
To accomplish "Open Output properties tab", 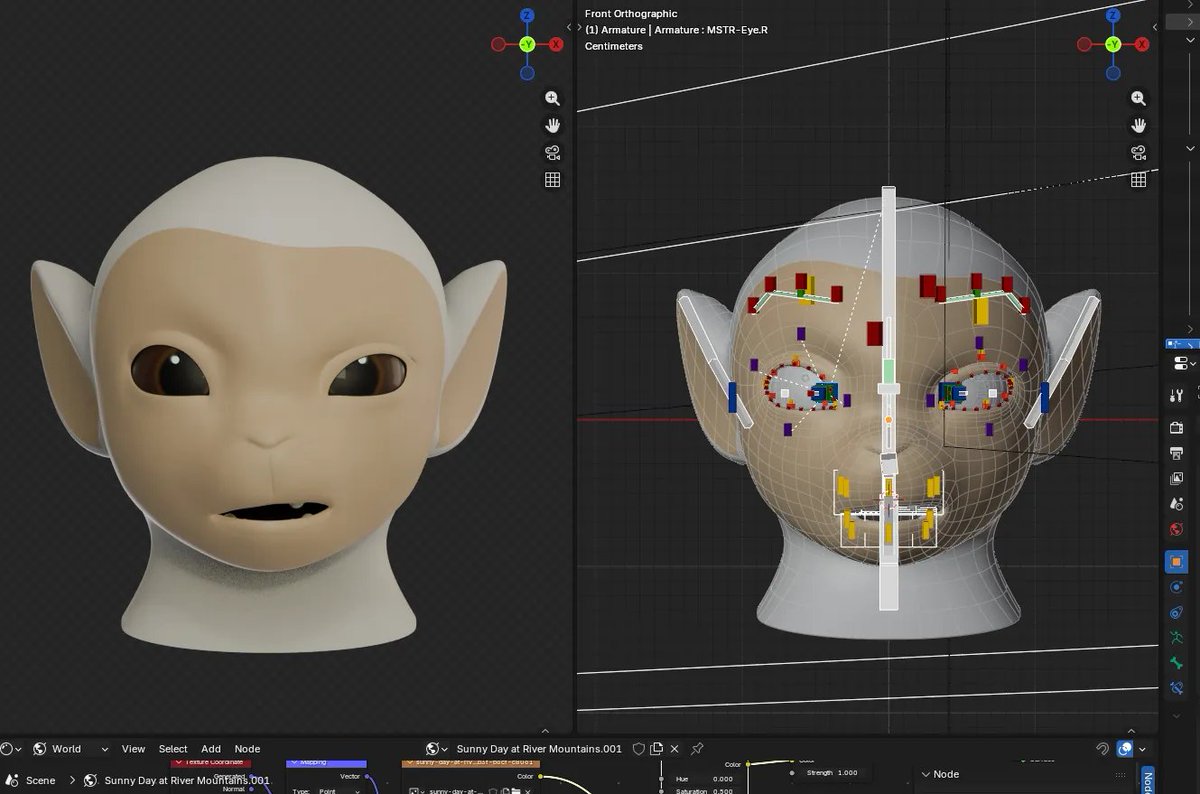I will click(1177, 454).
